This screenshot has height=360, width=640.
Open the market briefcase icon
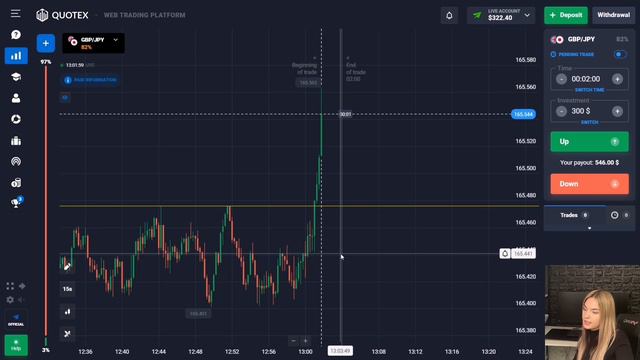[16, 141]
